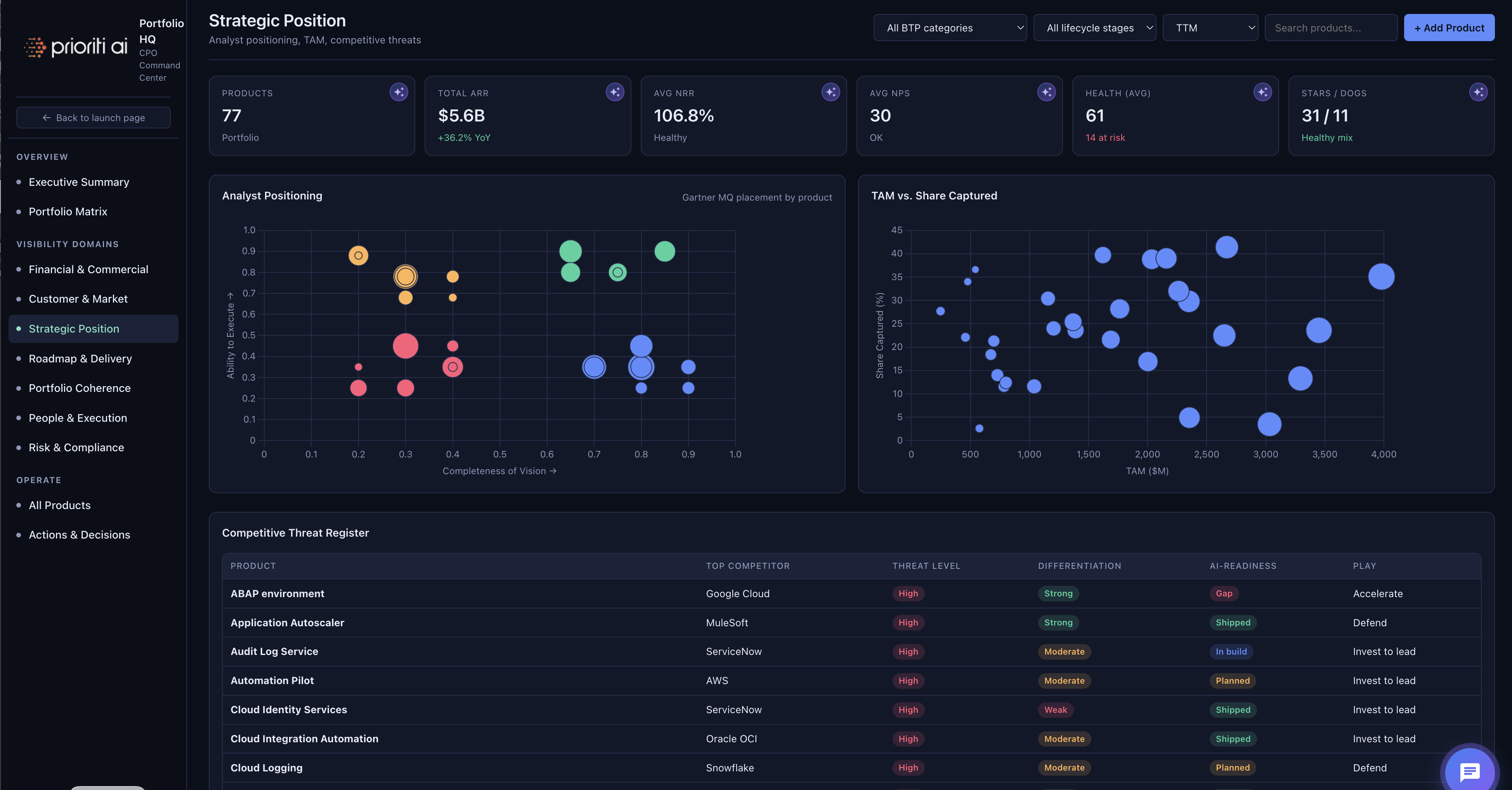Click the AI sparkle icon on Avg NPS card

[1047, 92]
